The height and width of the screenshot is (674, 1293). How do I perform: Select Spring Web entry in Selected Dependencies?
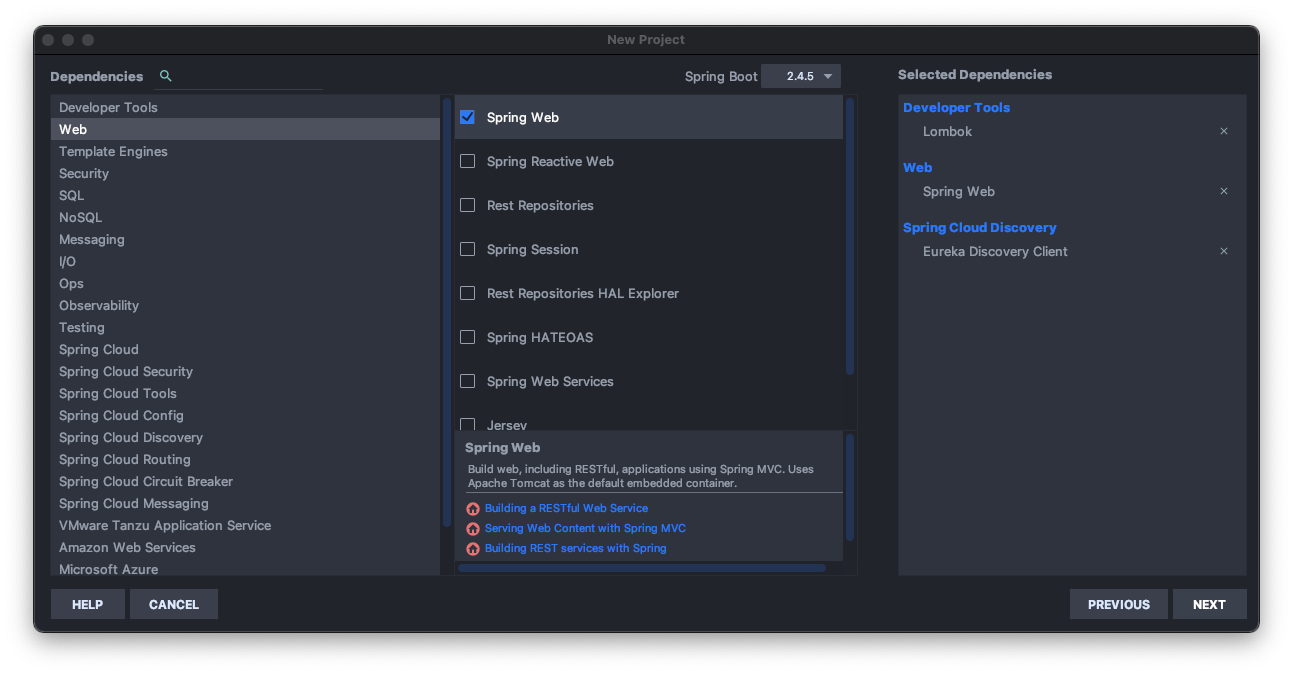[x=959, y=191]
